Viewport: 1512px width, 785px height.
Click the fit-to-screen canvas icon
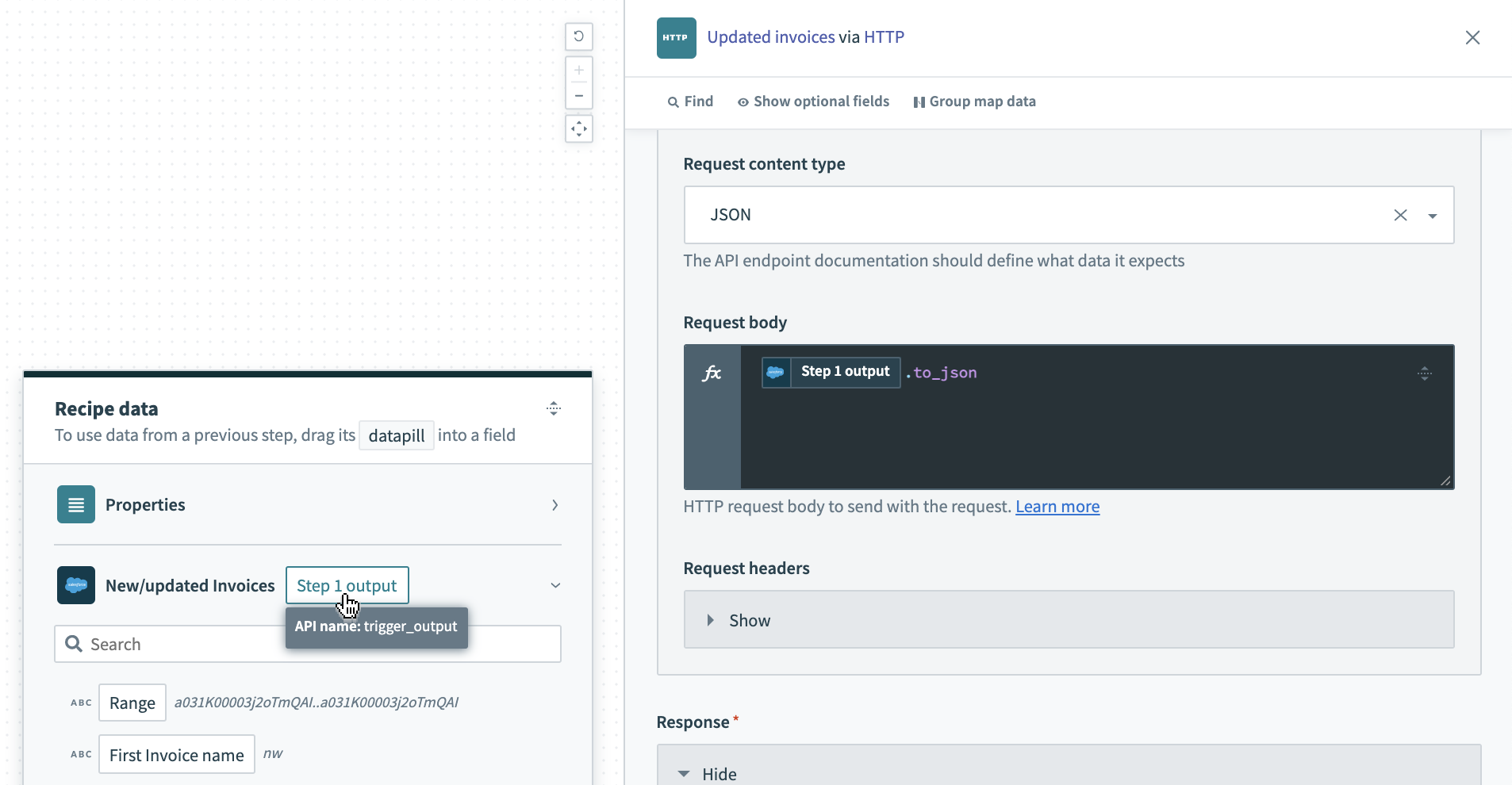tap(579, 128)
